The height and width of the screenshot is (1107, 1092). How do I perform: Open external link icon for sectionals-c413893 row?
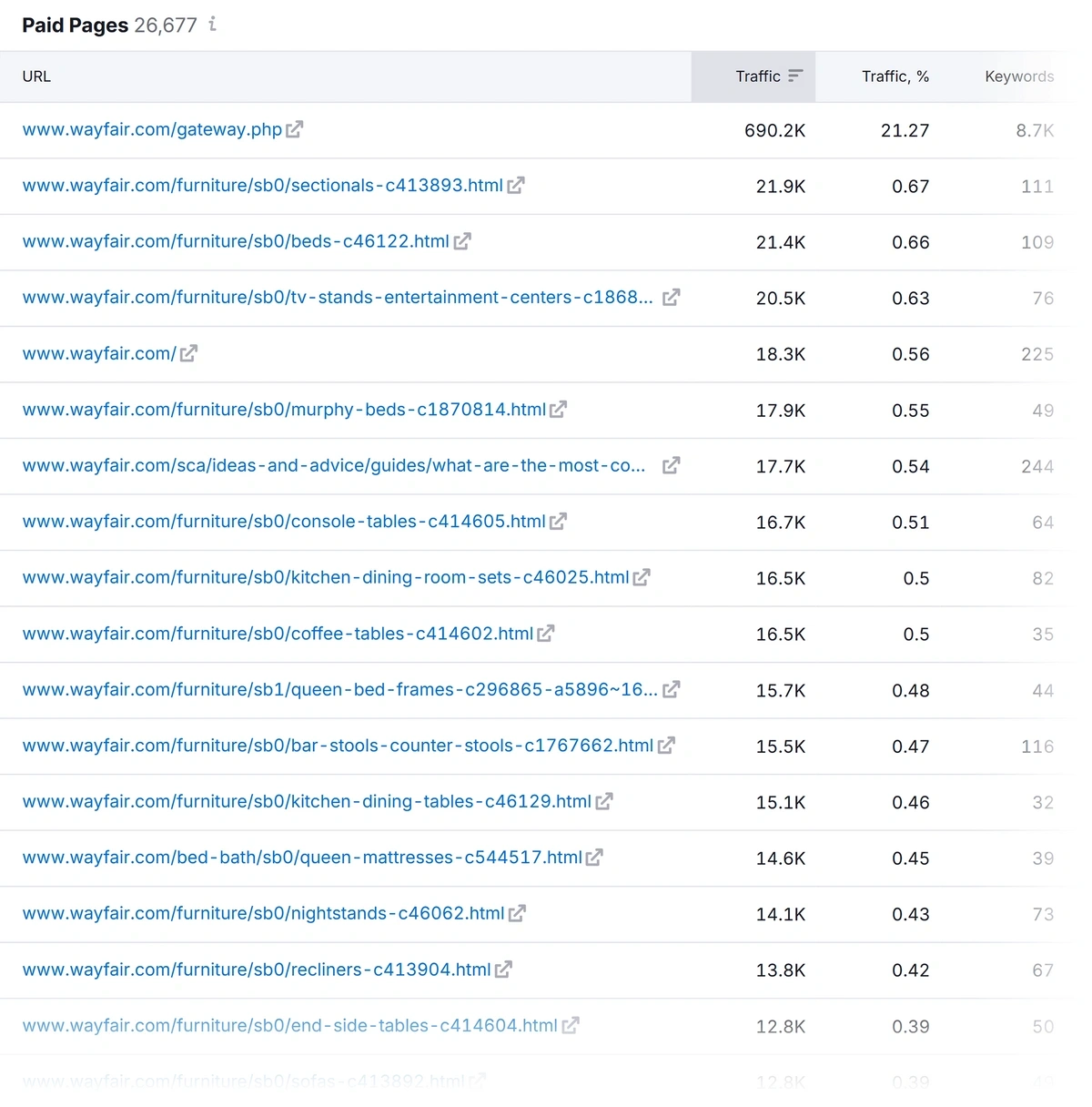pos(516,186)
